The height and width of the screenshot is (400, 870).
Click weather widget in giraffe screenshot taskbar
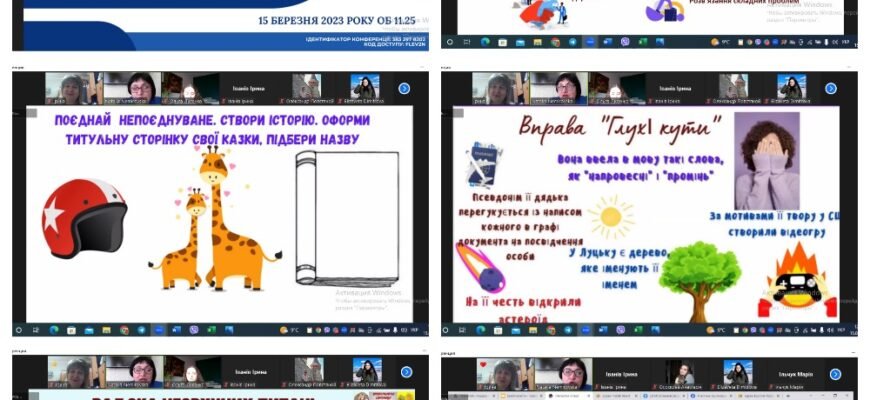290,330
